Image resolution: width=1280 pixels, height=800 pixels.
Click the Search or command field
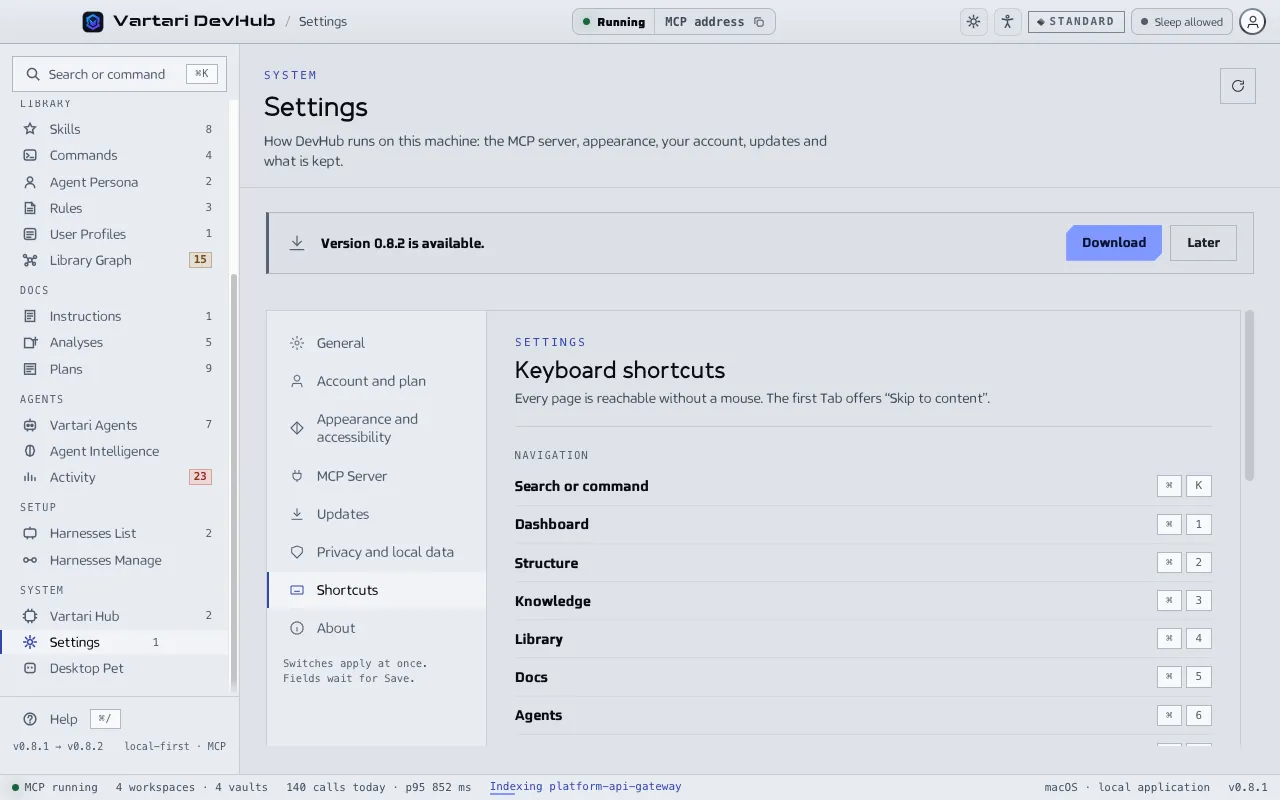[x=119, y=74]
